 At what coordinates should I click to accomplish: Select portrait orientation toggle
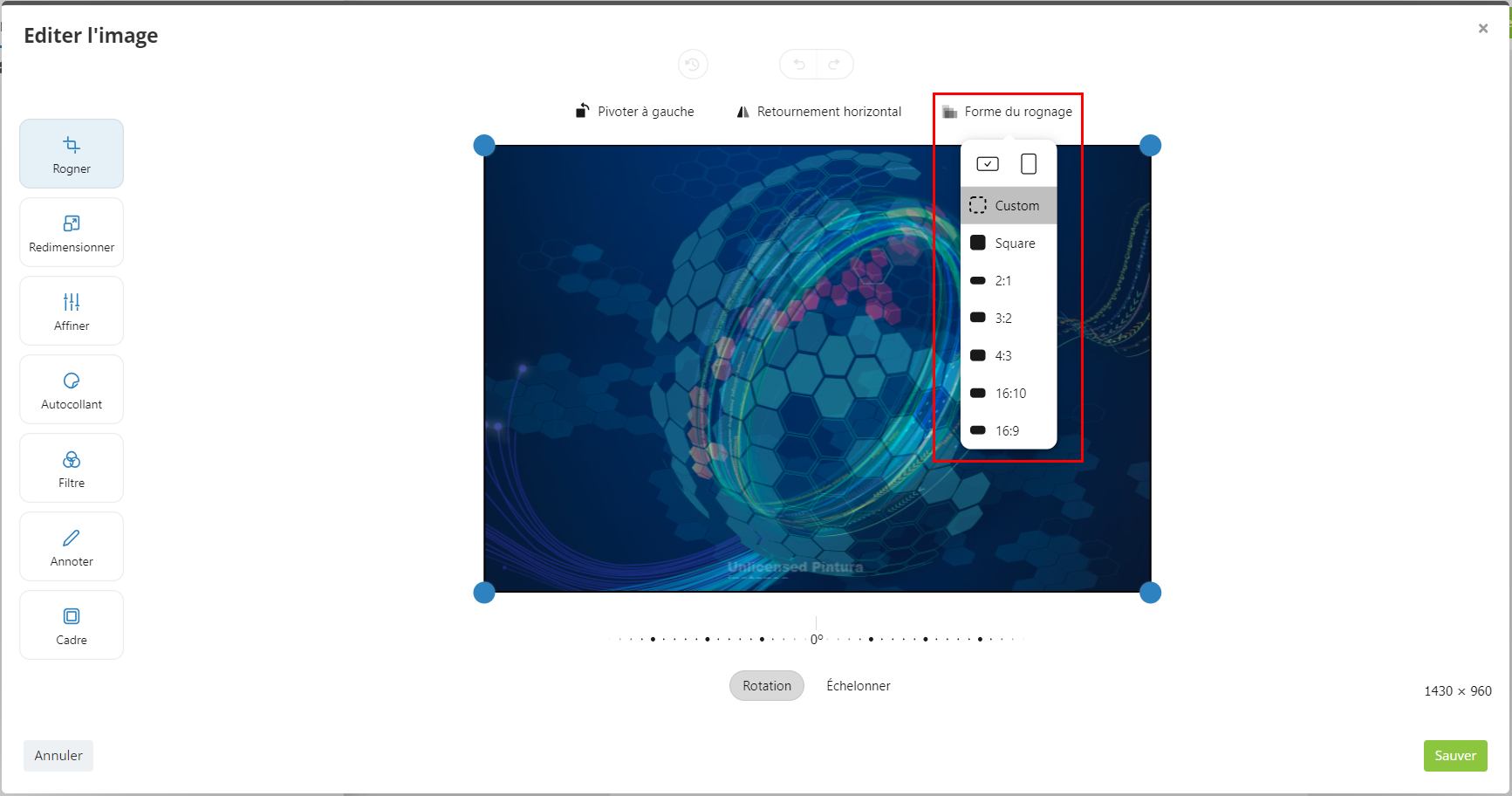click(x=1029, y=164)
